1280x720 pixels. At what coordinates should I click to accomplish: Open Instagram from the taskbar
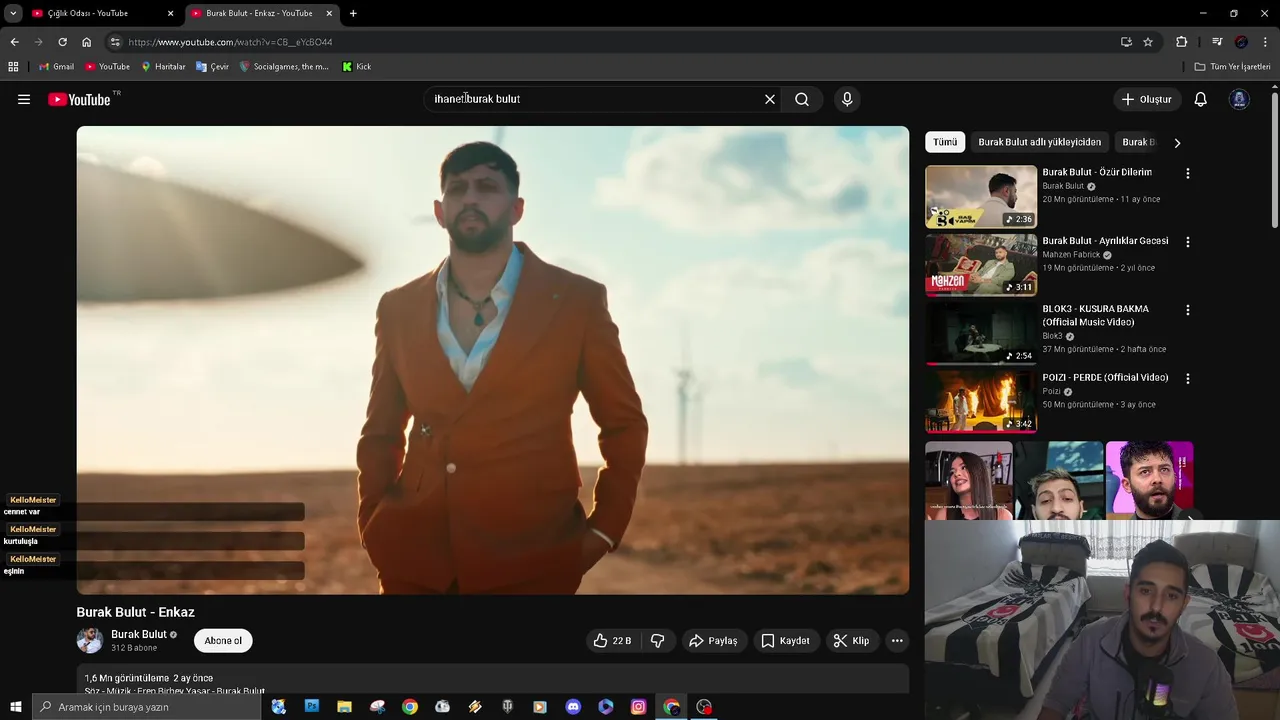(638, 707)
